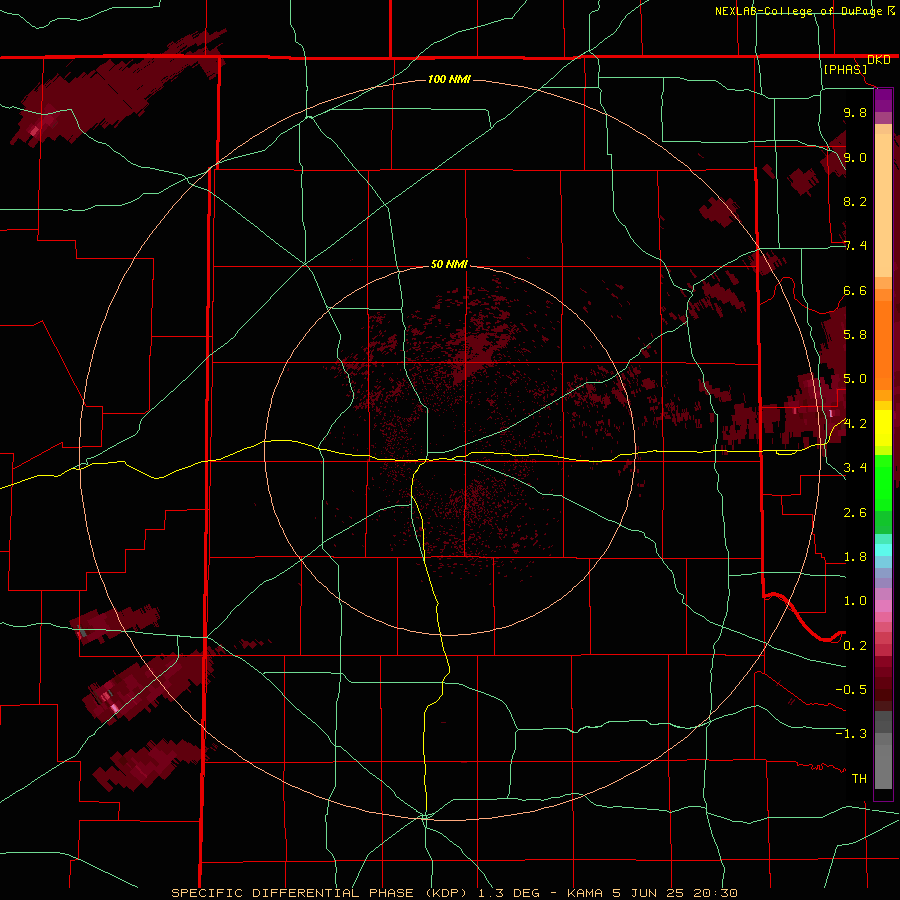This screenshot has width=900, height=900.
Task: Click the 7.4 scale value
Action: [855, 246]
